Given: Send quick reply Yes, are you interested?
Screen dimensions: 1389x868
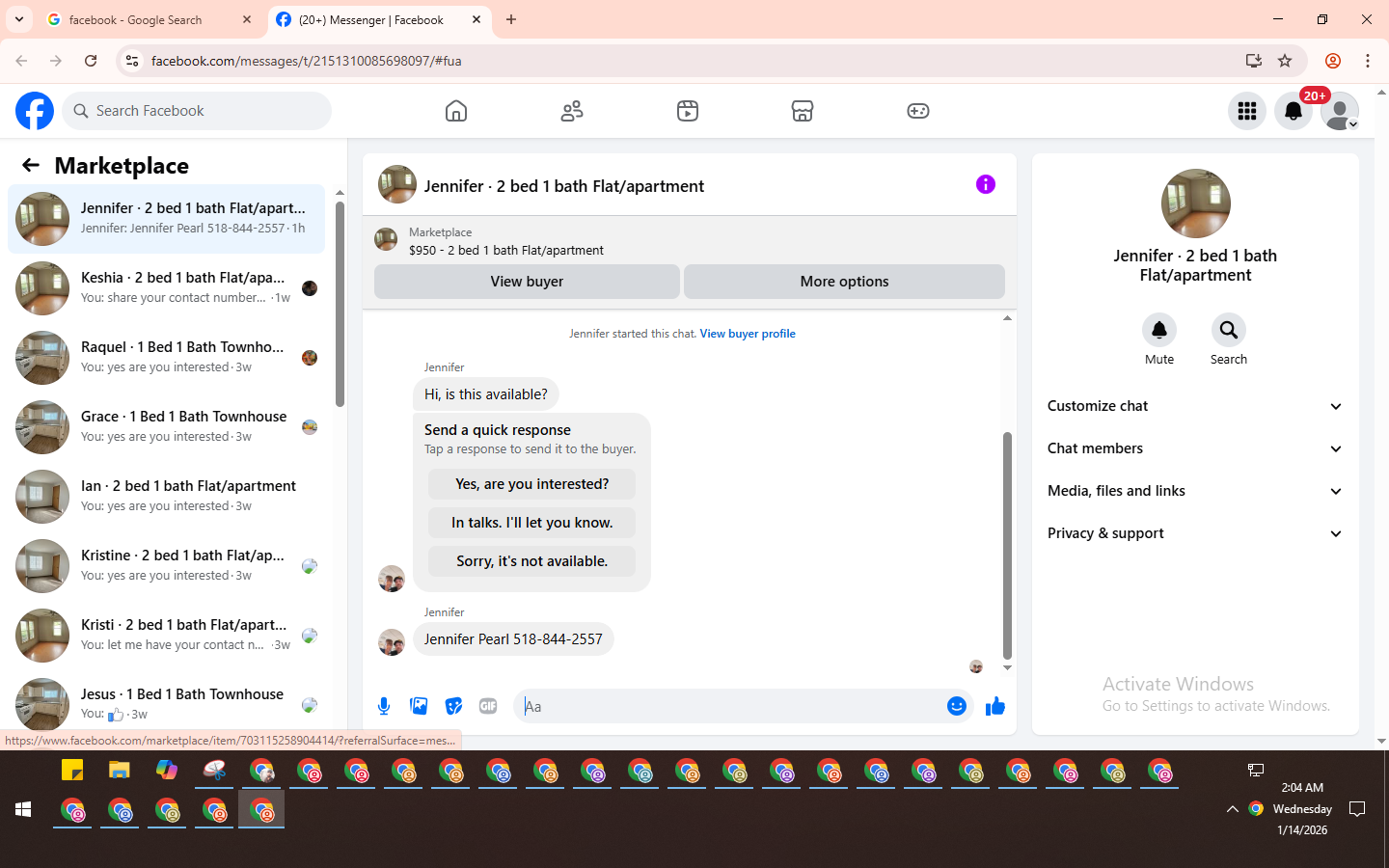Looking at the screenshot, I should click(532, 484).
